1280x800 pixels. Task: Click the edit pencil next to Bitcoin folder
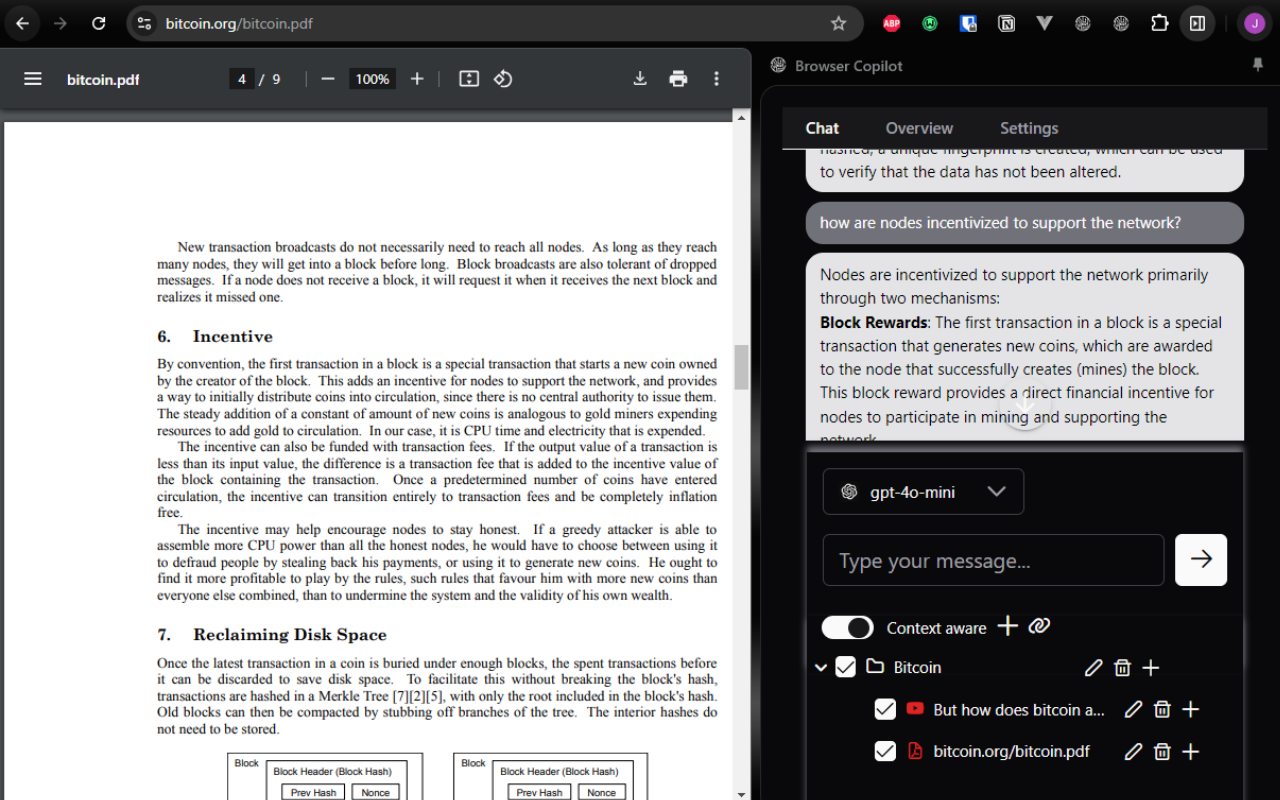1093,667
